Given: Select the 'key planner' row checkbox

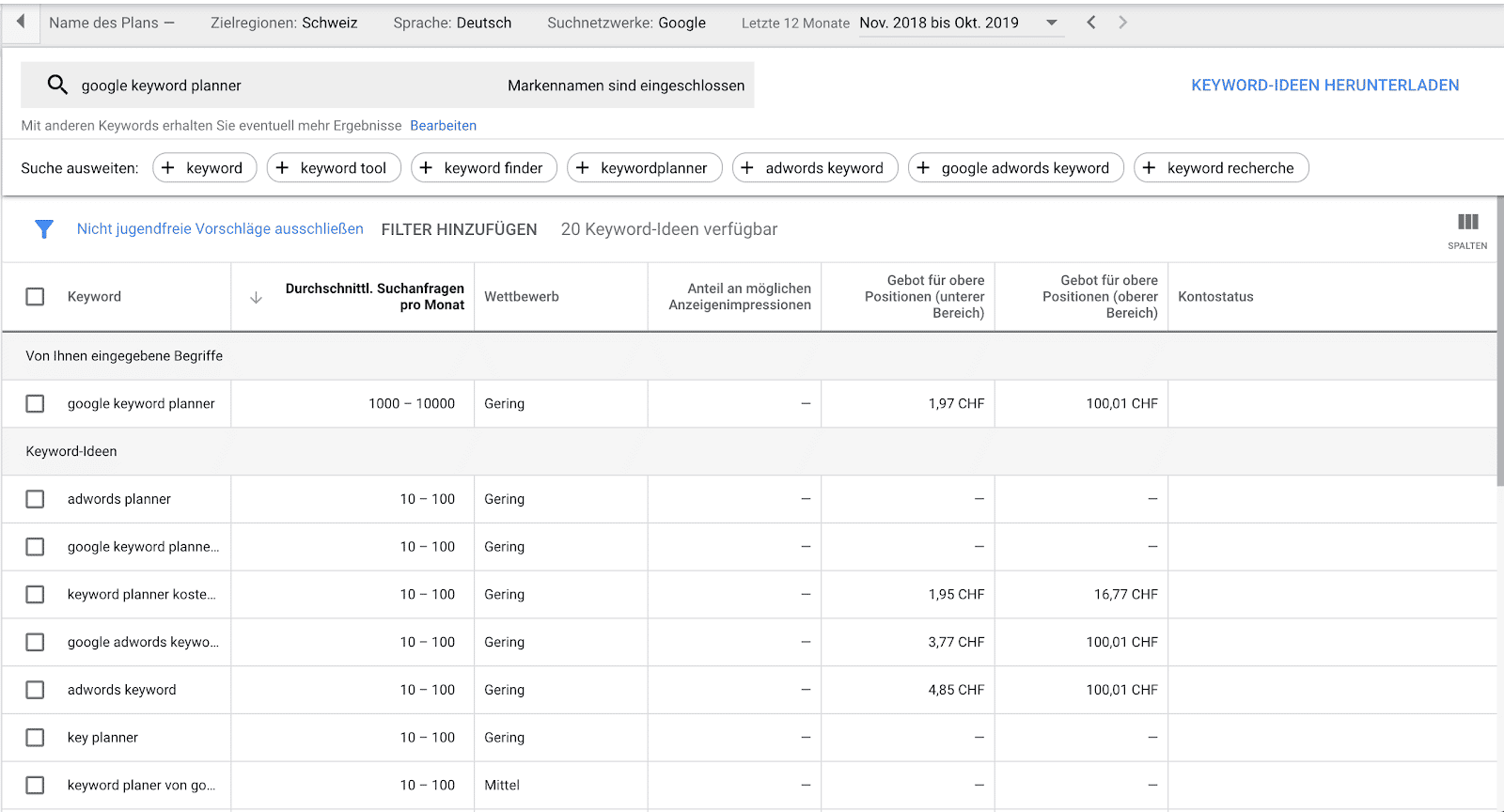Looking at the screenshot, I should coord(35,738).
